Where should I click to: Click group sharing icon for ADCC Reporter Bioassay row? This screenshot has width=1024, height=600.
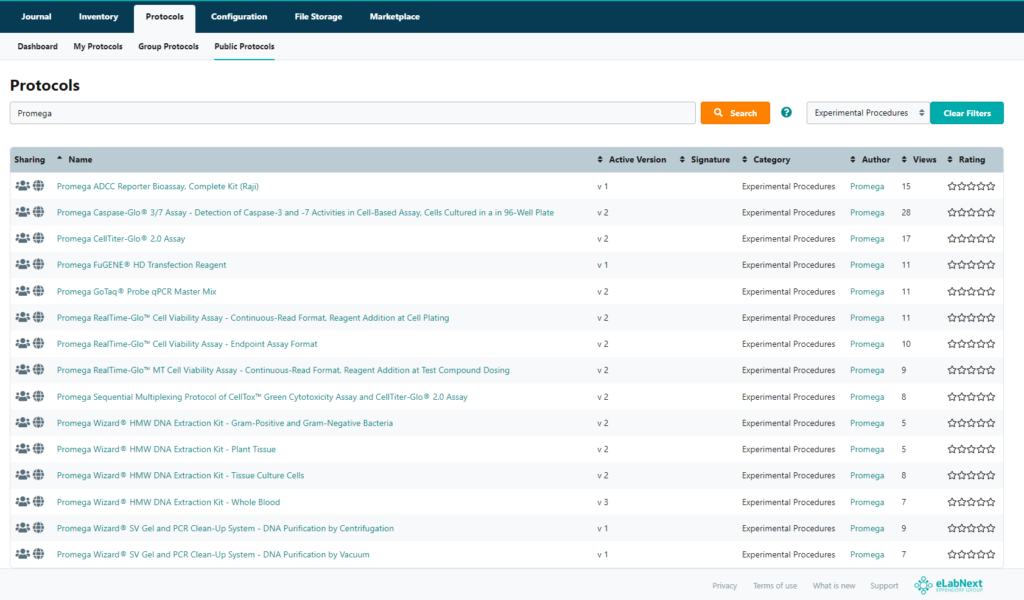pyautogui.click(x=22, y=186)
